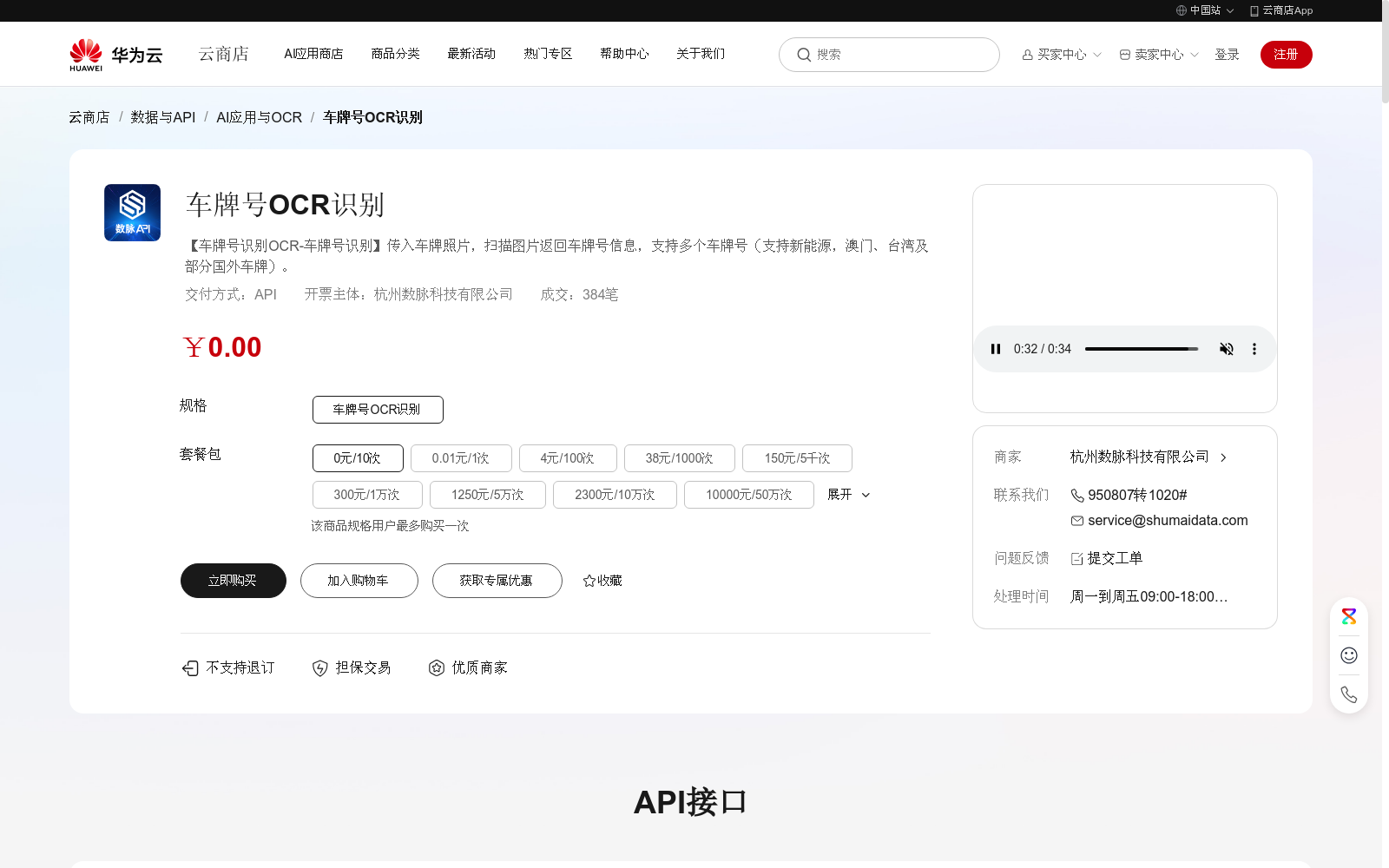
Task: Open the 帮助中心 menu
Action: (624, 54)
